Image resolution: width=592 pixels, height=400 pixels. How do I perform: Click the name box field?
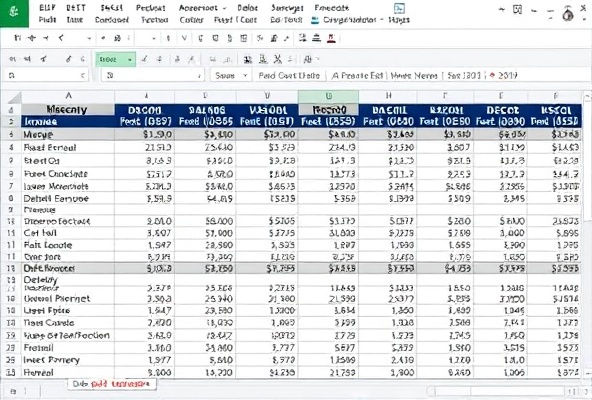coord(46,76)
